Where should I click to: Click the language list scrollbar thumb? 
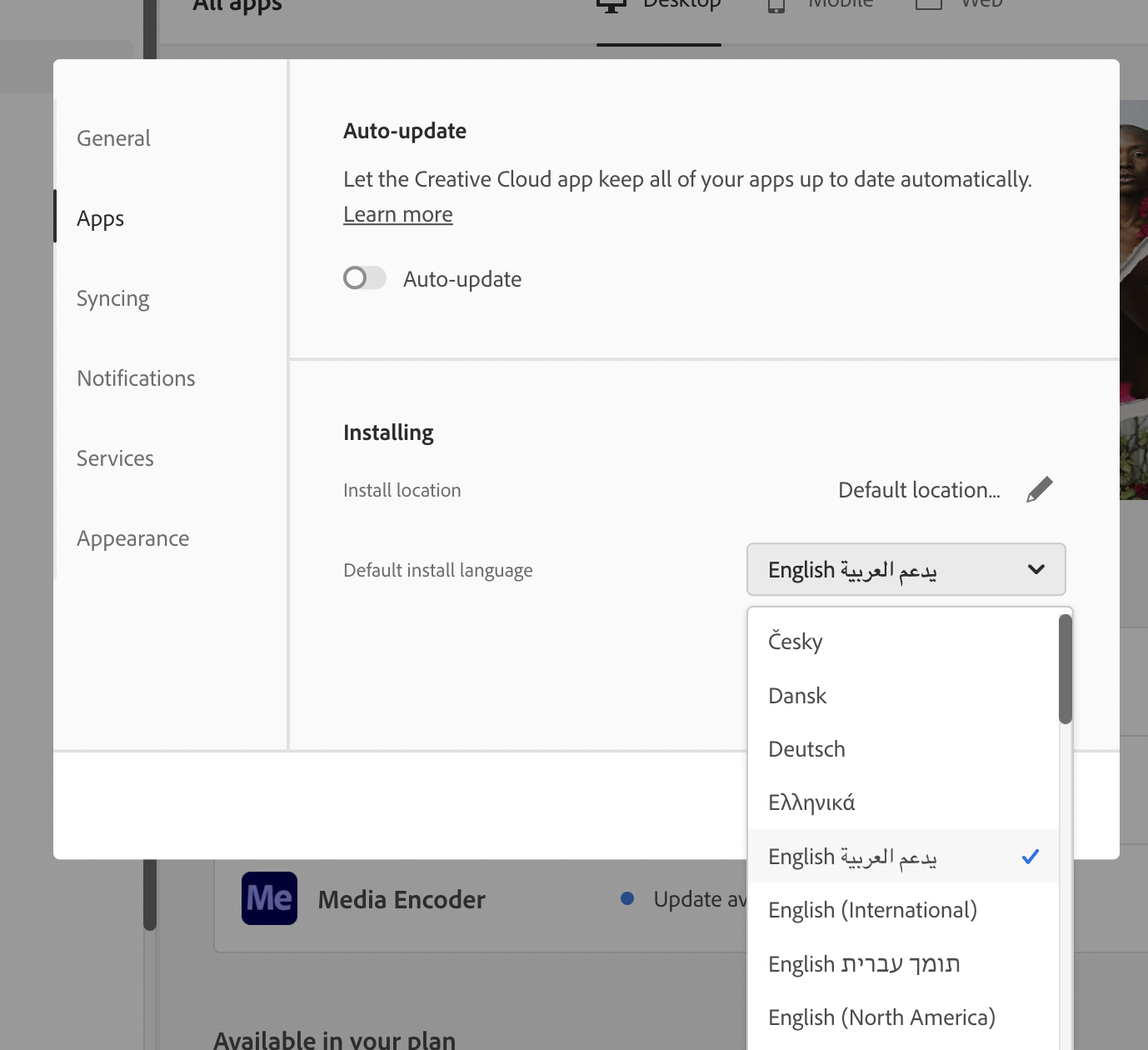[1066, 669]
